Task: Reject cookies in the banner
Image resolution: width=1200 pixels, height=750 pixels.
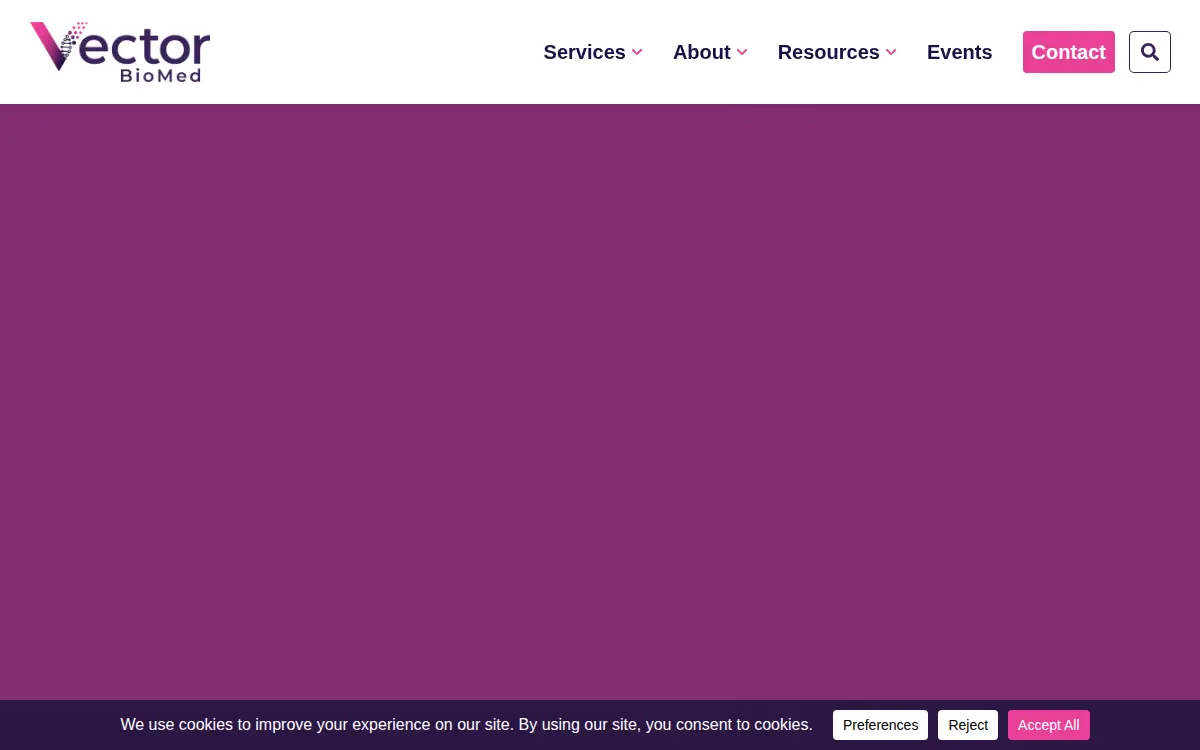Action: tap(968, 725)
